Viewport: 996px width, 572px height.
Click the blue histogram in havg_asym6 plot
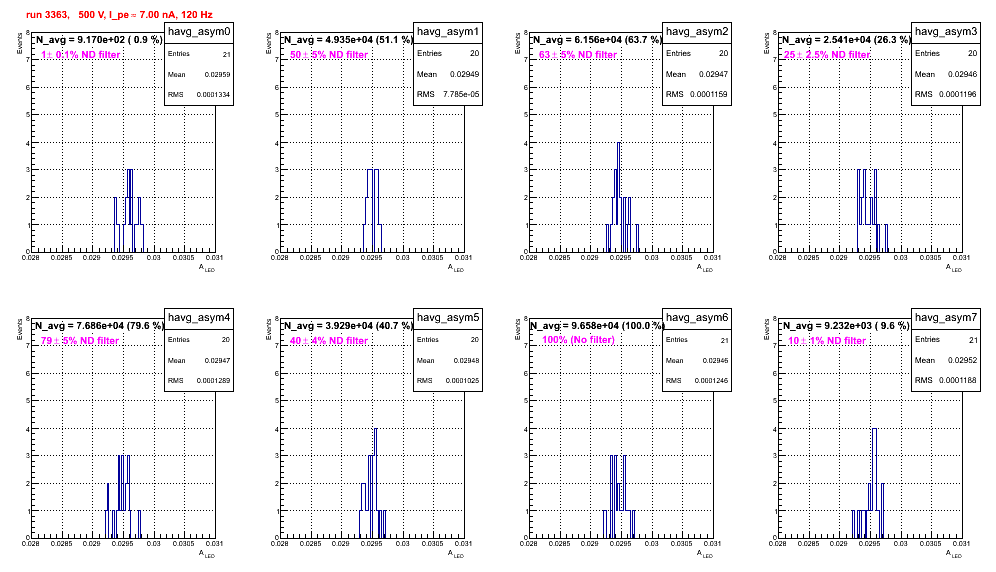(x=619, y=499)
